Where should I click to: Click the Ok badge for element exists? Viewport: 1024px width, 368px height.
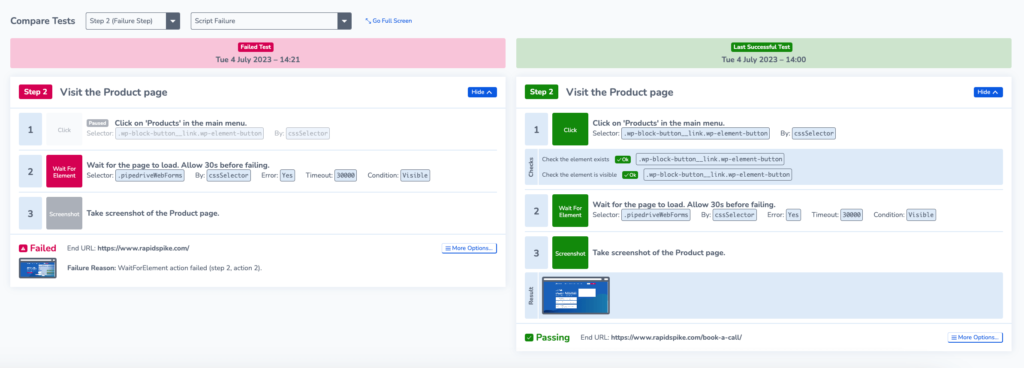coord(622,159)
